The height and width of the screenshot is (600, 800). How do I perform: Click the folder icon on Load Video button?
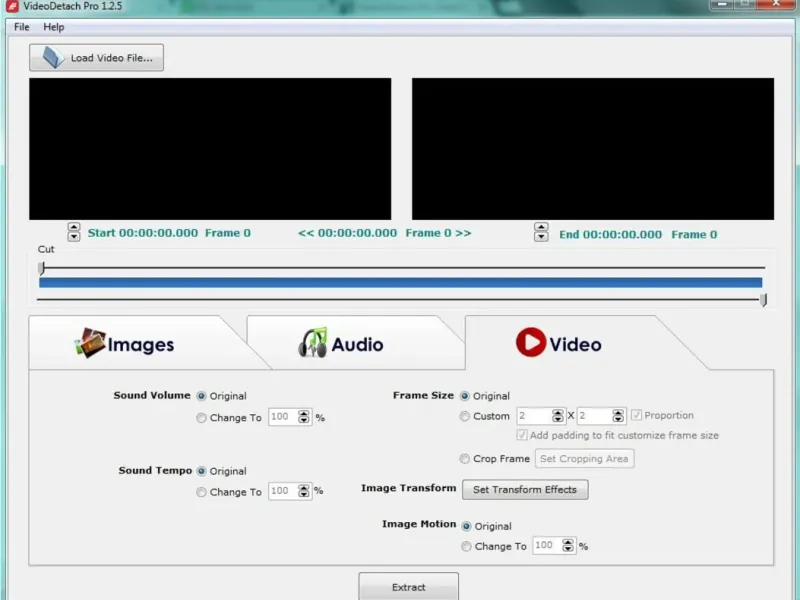point(53,57)
